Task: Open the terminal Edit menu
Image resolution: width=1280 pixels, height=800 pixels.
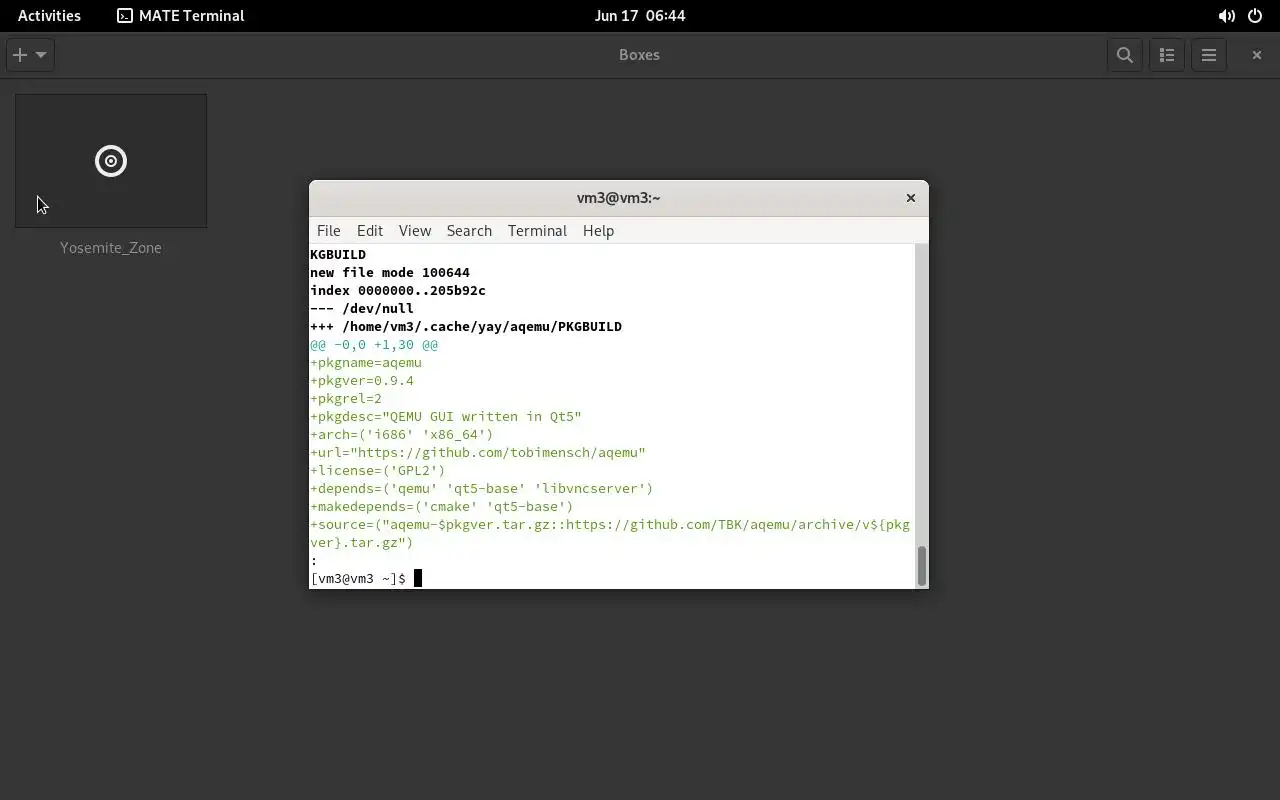Action: (x=370, y=230)
